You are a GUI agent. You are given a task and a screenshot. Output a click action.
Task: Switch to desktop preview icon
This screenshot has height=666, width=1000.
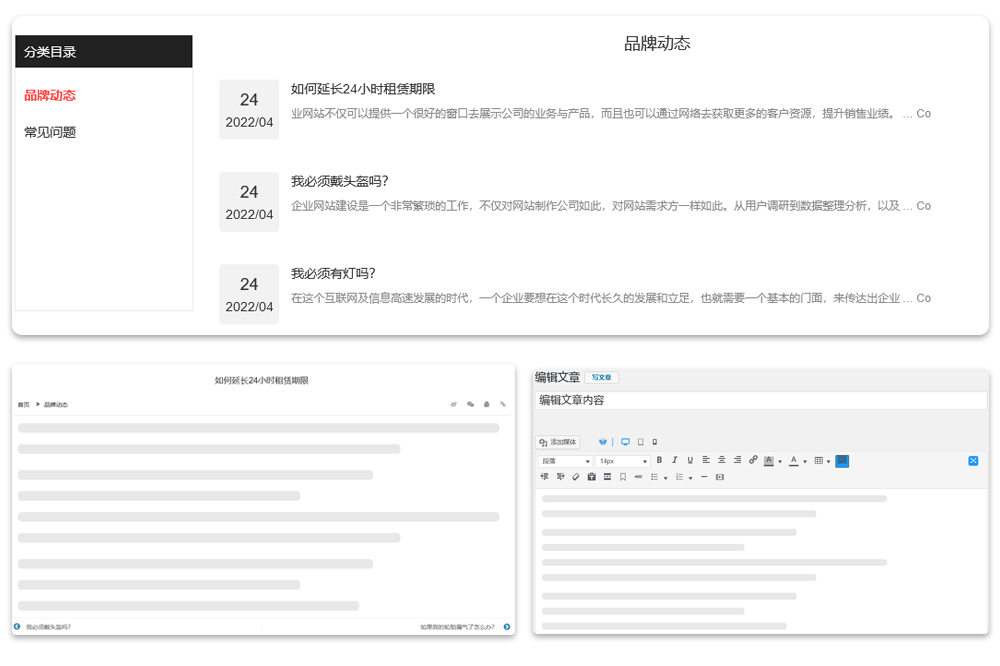[625, 442]
